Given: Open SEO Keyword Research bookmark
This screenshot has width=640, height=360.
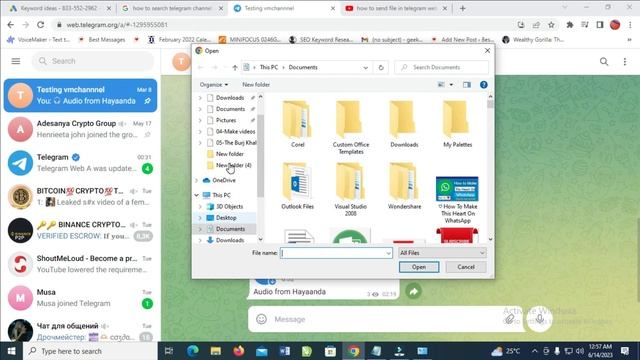Looking at the screenshot, I should pyautogui.click(x=321, y=40).
